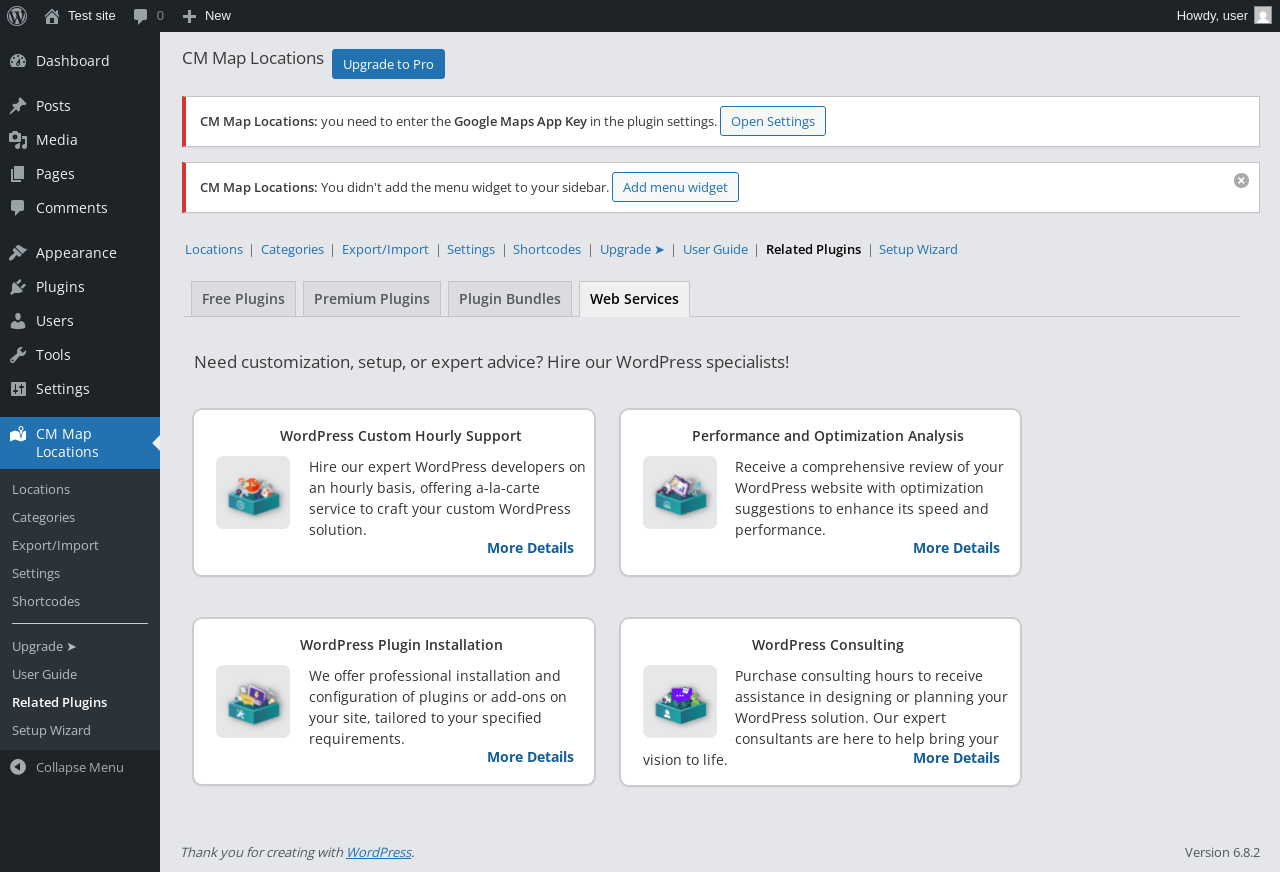Click the Add menu widget button
The image size is (1280, 872).
[x=675, y=187]
